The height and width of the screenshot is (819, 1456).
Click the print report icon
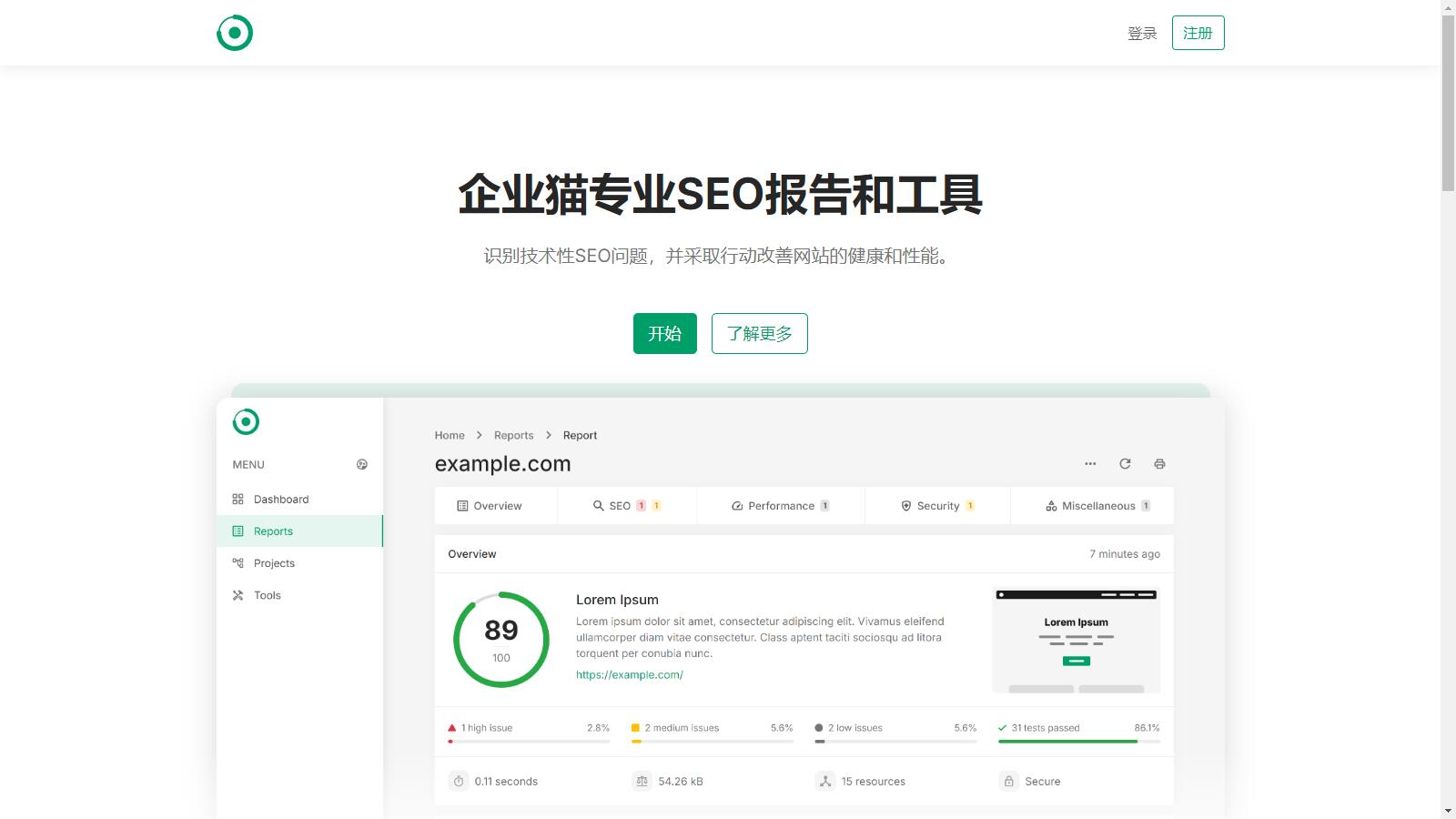[1159, 464]
